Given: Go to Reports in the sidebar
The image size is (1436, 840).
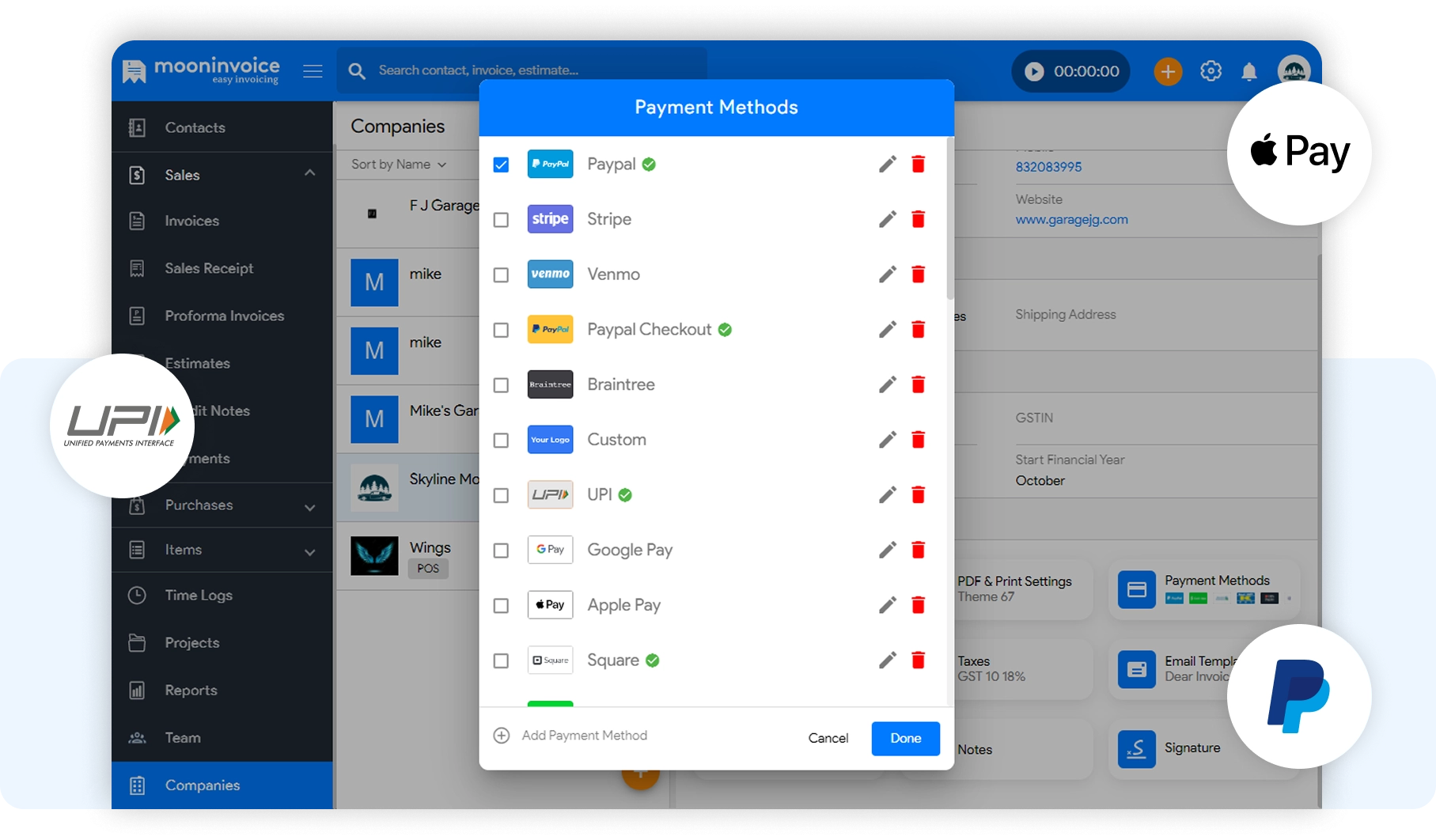Looking at the screenshot, I should tap(191, 691).
